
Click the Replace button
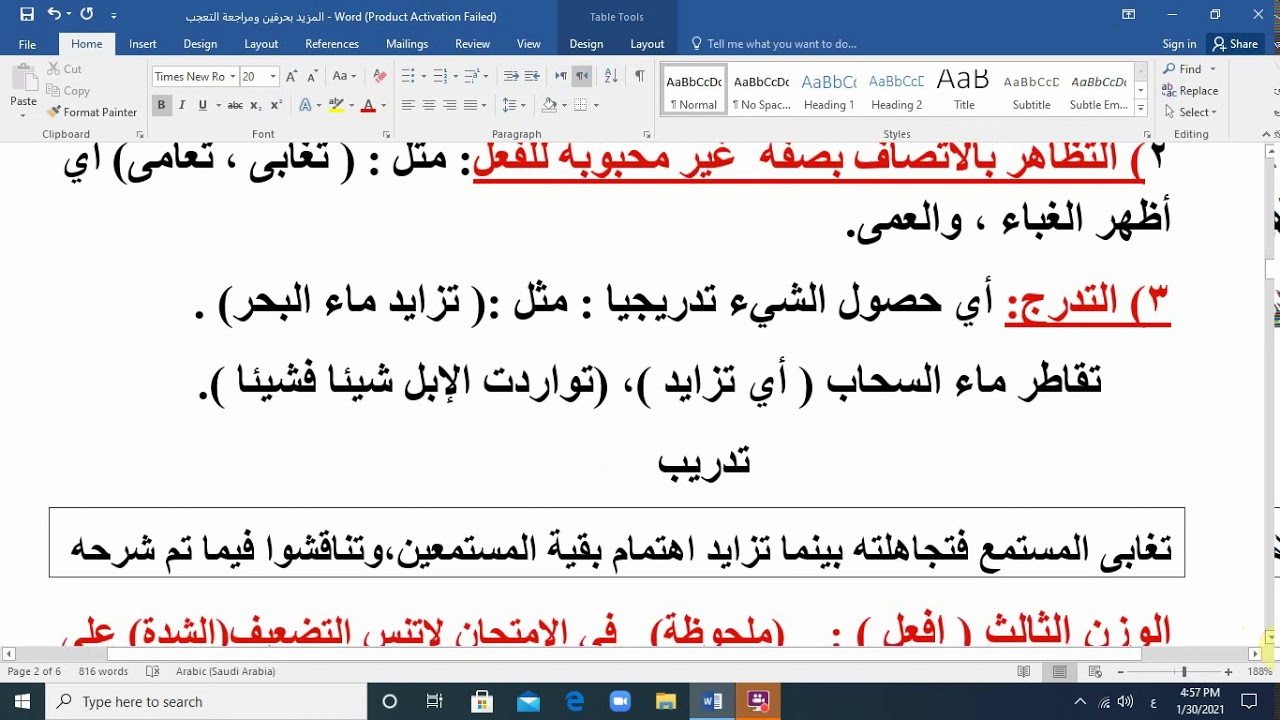pos(1190,91)
